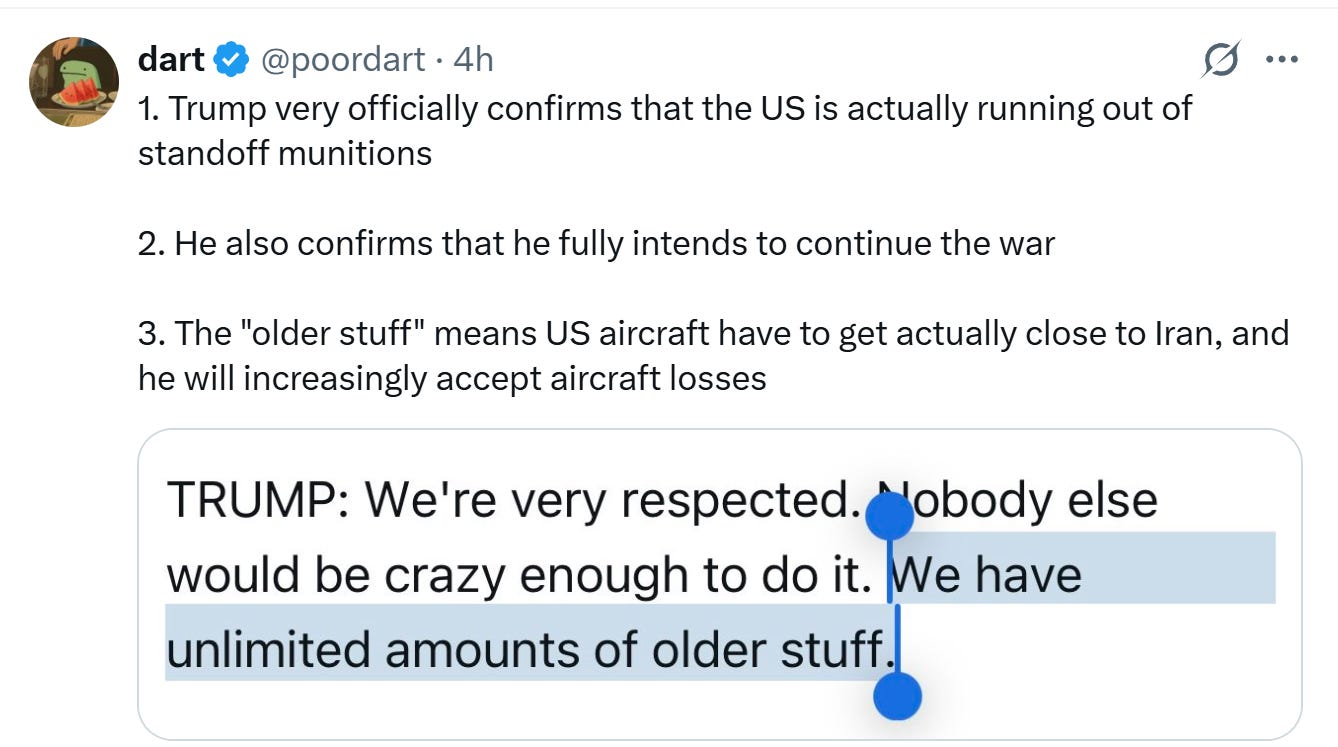Click highlighted "unlimited amounts of older stuff" line
The width and height of the screenshot is (1338, 747).
click(529, 650)
